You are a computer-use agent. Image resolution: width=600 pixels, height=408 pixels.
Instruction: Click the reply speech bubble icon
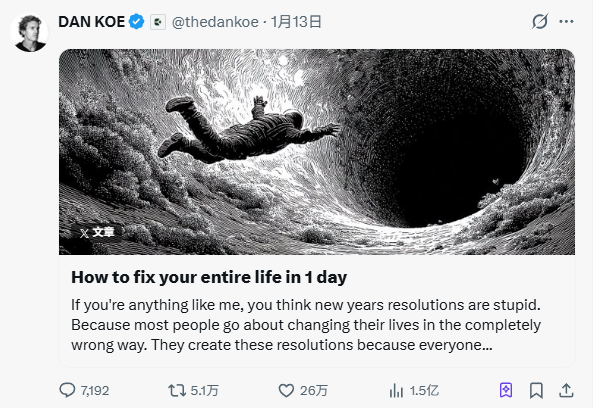pyautogui.click(x=67, y=390)
